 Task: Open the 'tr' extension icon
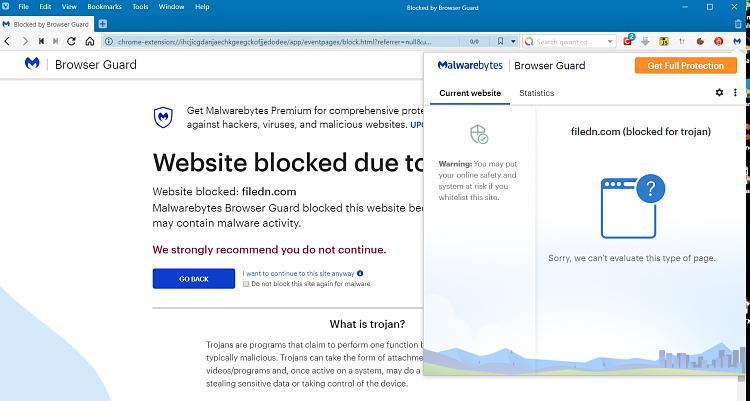point(682,42)
